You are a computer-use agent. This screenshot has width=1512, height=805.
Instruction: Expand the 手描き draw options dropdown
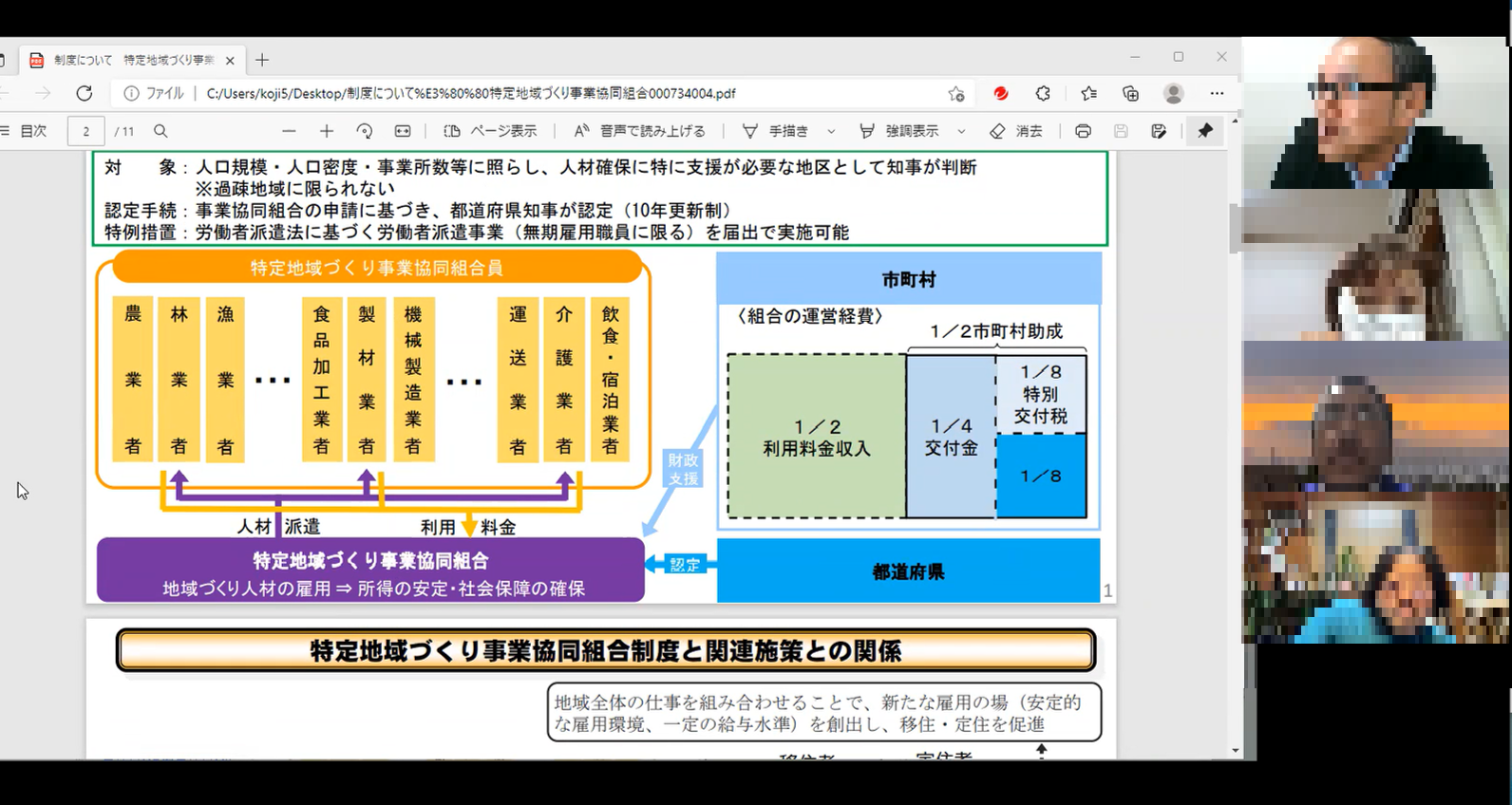(x=831, y=131)
